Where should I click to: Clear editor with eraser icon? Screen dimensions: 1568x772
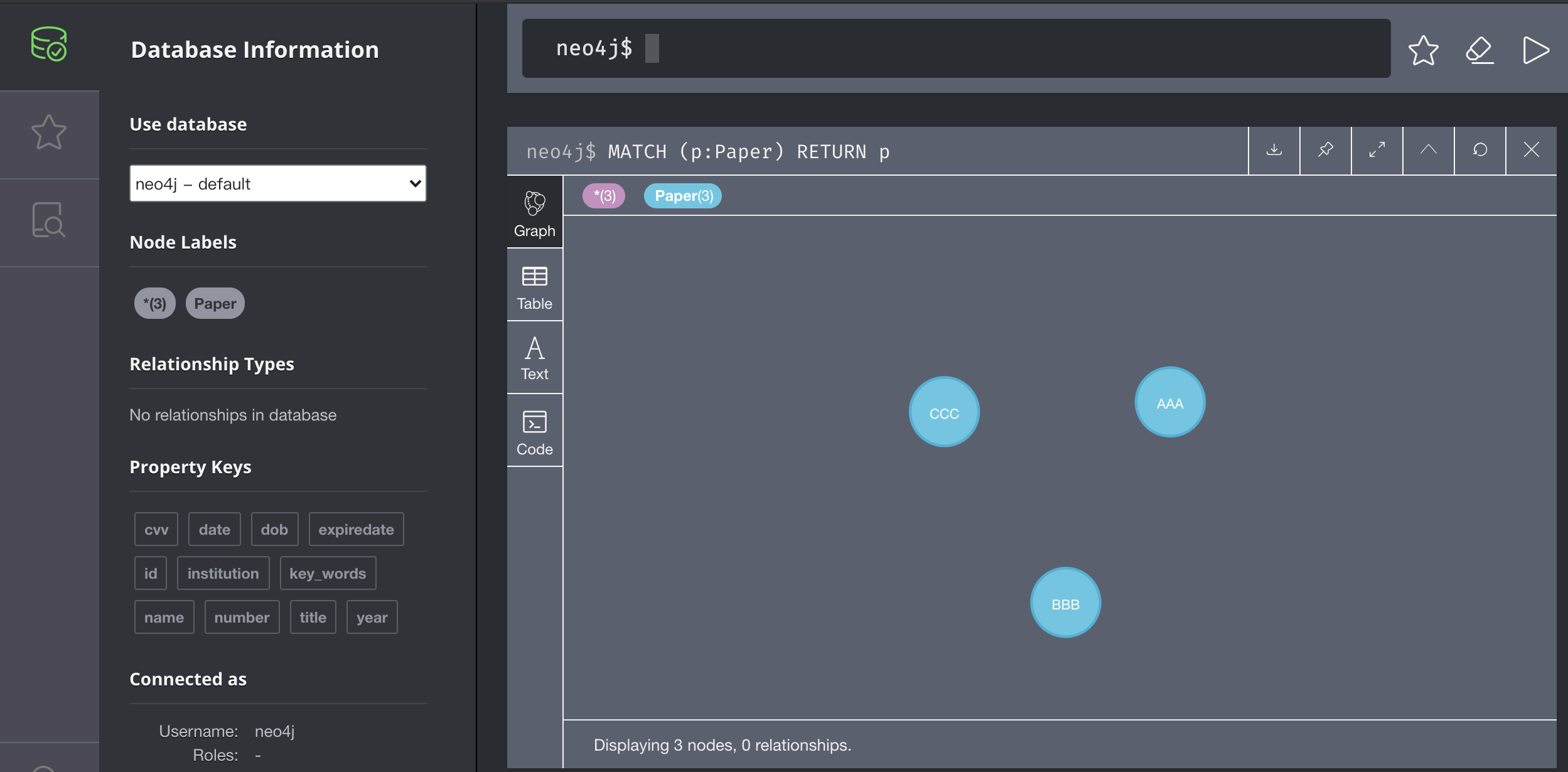(x=1479, y=50)
